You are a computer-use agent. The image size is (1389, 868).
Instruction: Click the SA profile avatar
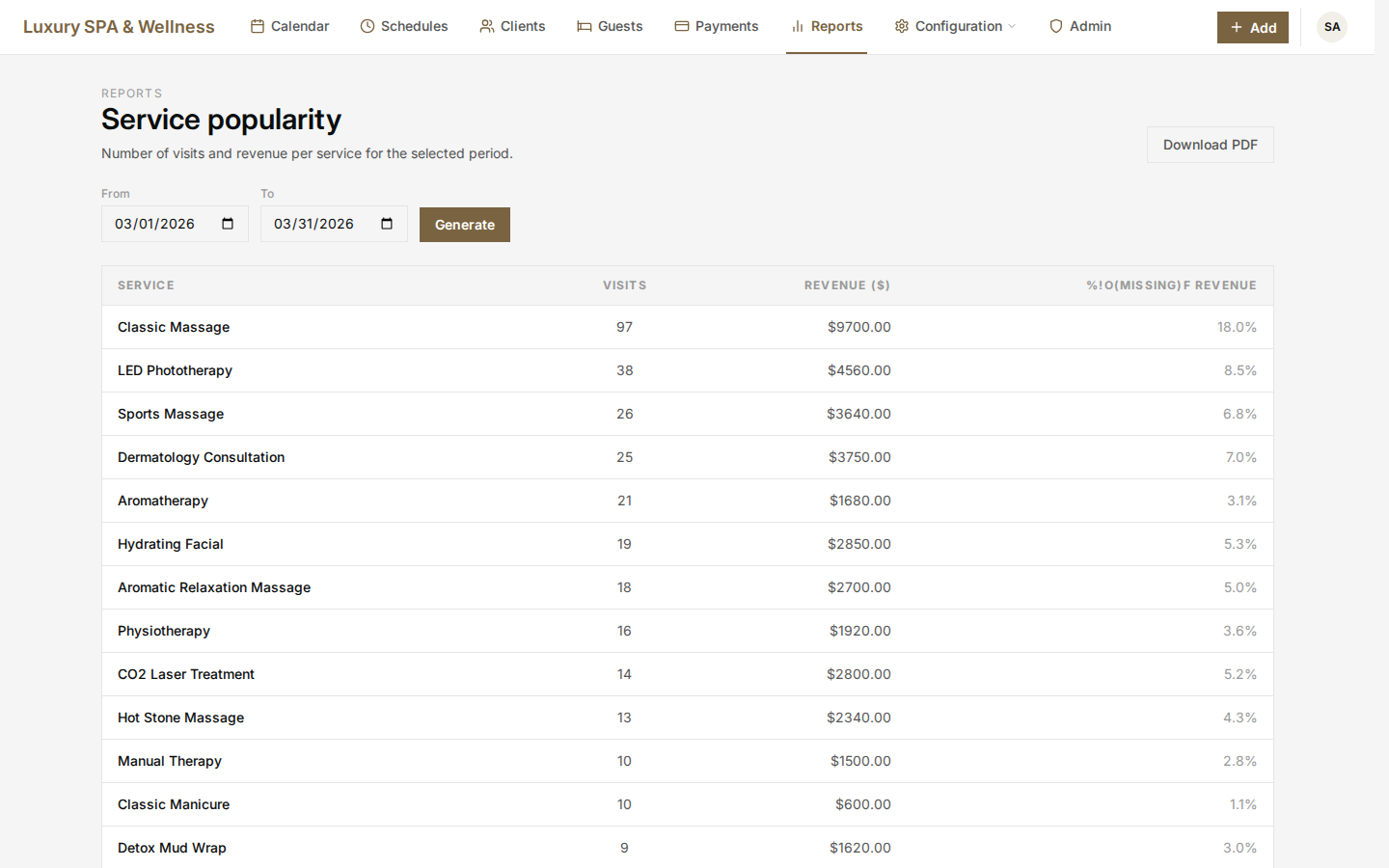click(1331, 27)
